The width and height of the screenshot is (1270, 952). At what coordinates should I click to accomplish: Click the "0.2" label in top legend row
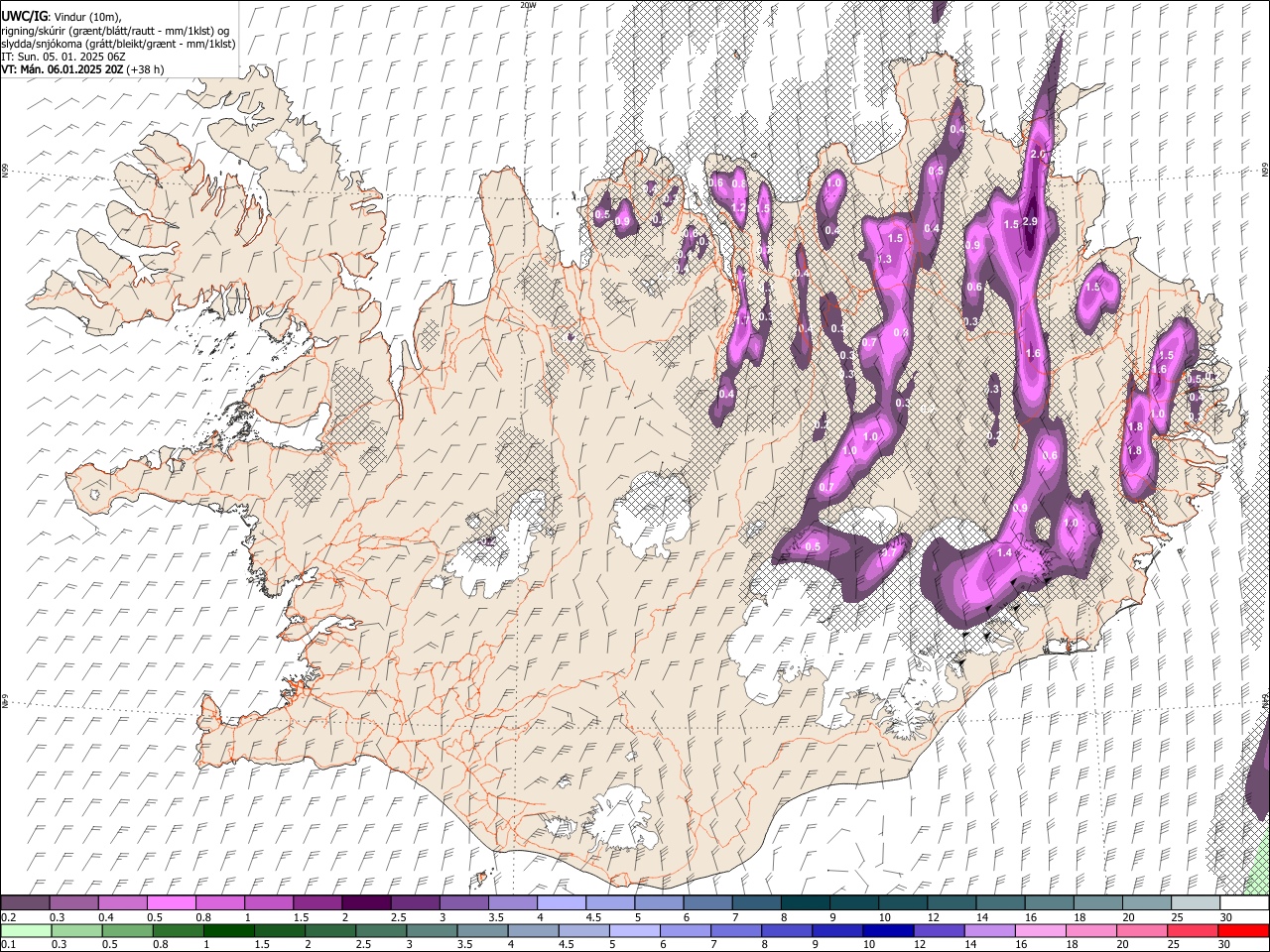pos(9,917)
